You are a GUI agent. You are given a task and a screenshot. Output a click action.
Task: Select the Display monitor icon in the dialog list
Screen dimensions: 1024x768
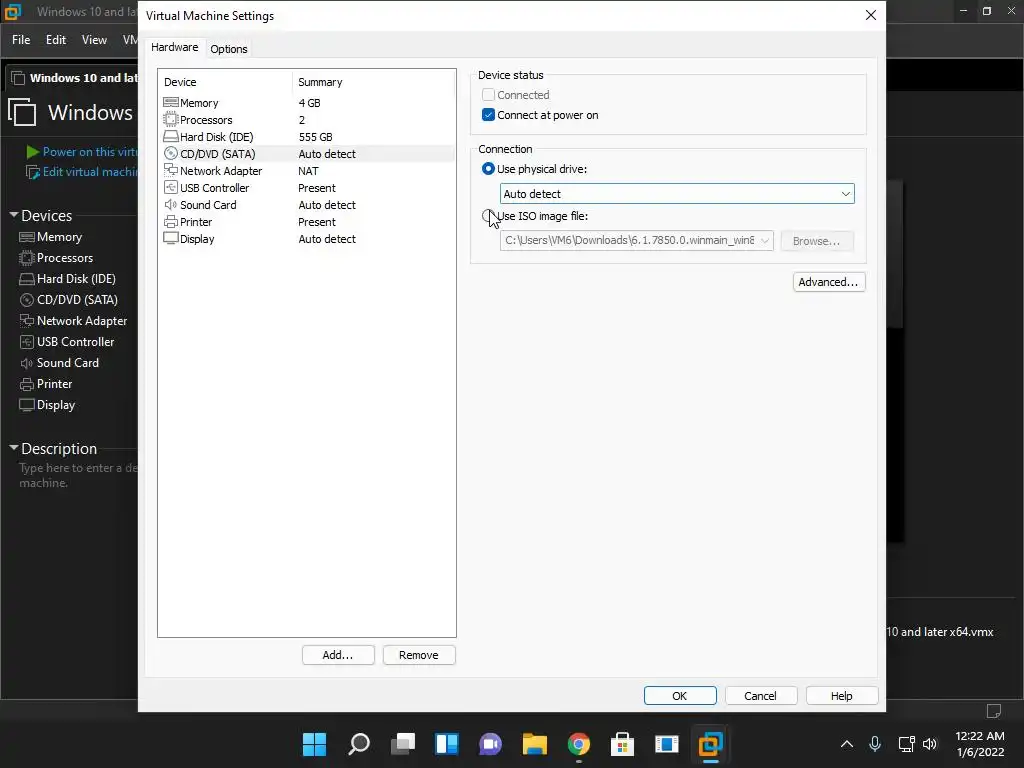point(170,238)
